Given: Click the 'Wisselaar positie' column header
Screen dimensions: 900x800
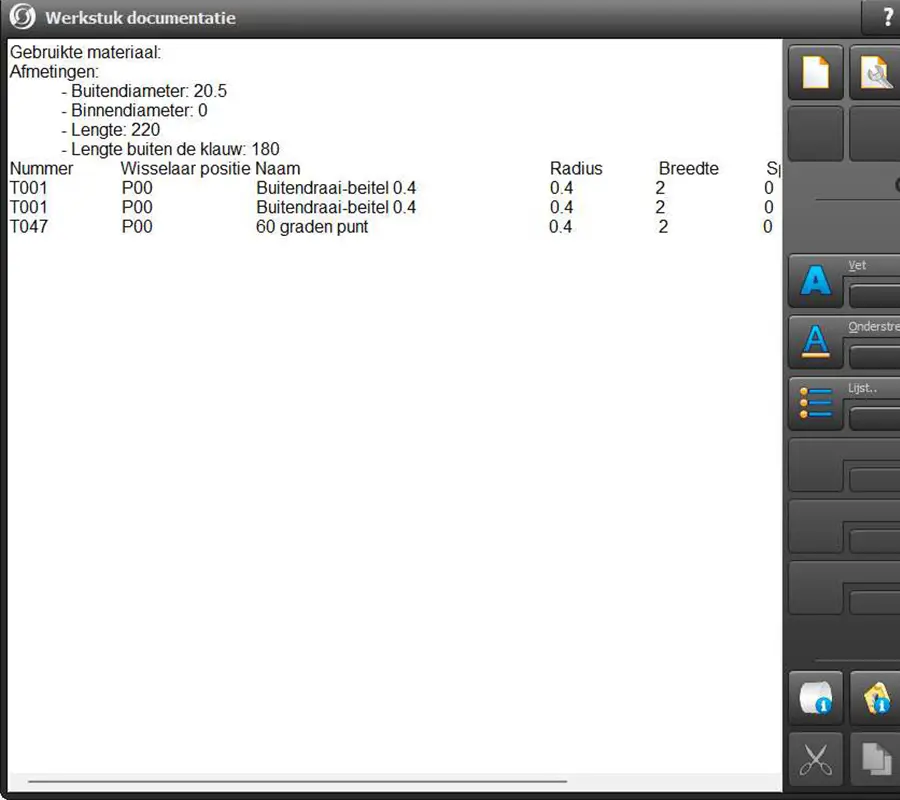Looking at the screenshot, I should point(185,168).
